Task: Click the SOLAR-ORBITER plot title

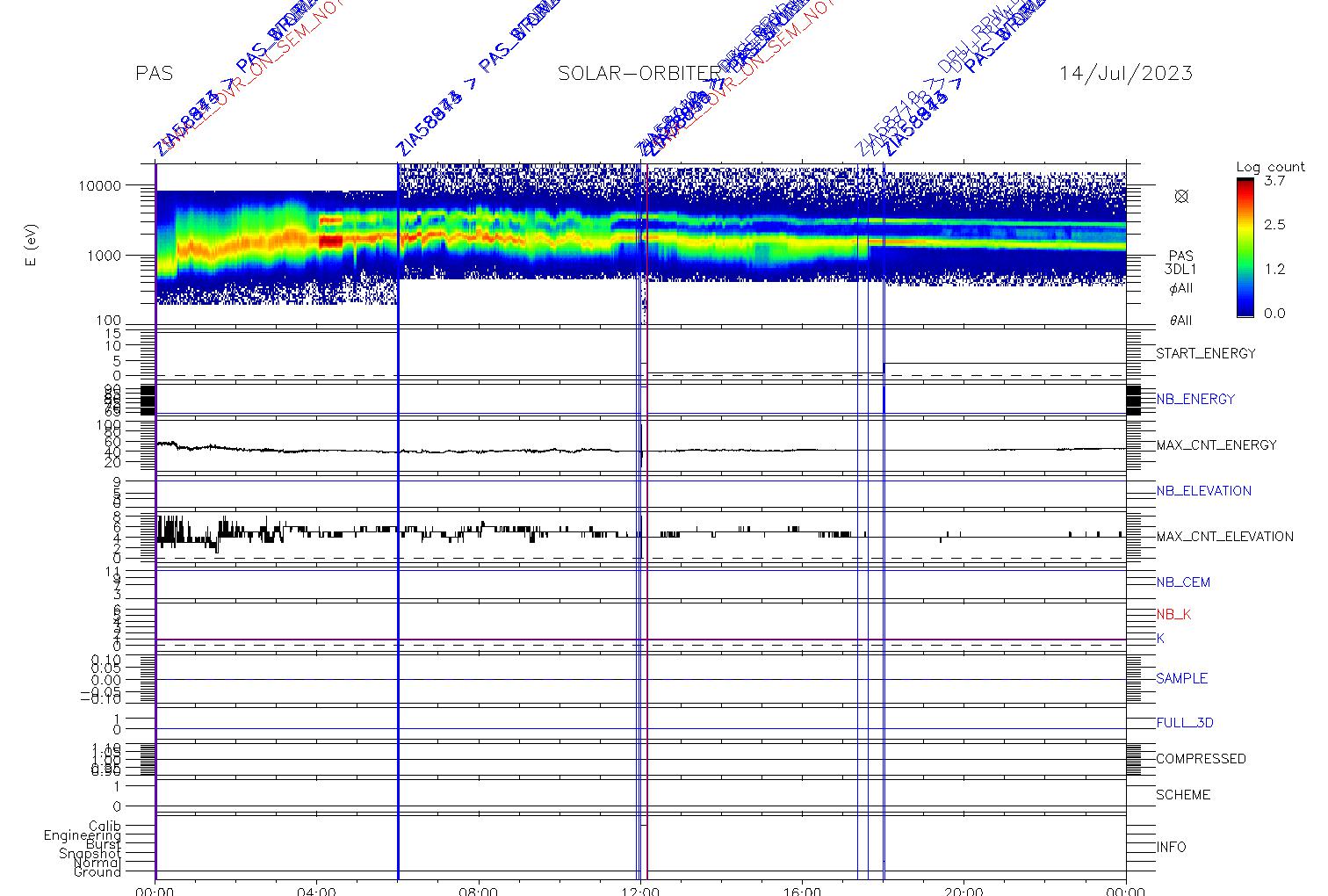Action: click(x=639, y=74)
